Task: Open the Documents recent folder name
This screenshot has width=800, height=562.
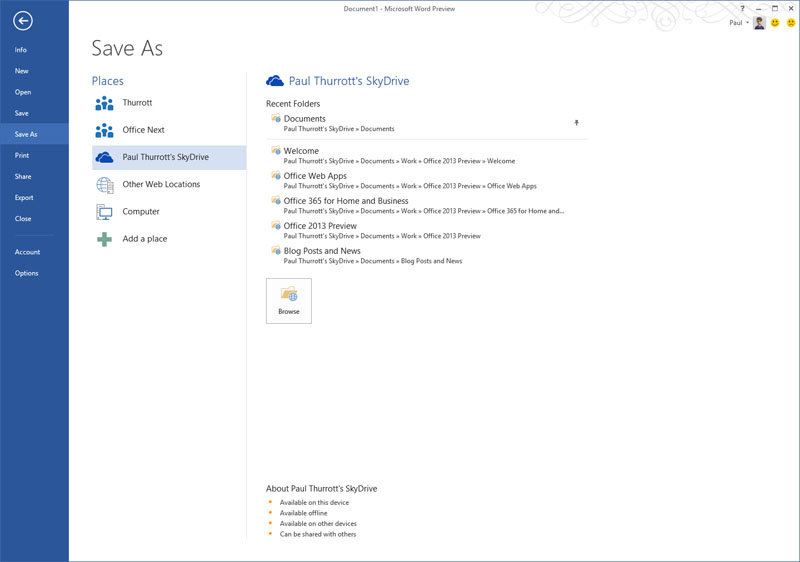Action: (305, 118)
